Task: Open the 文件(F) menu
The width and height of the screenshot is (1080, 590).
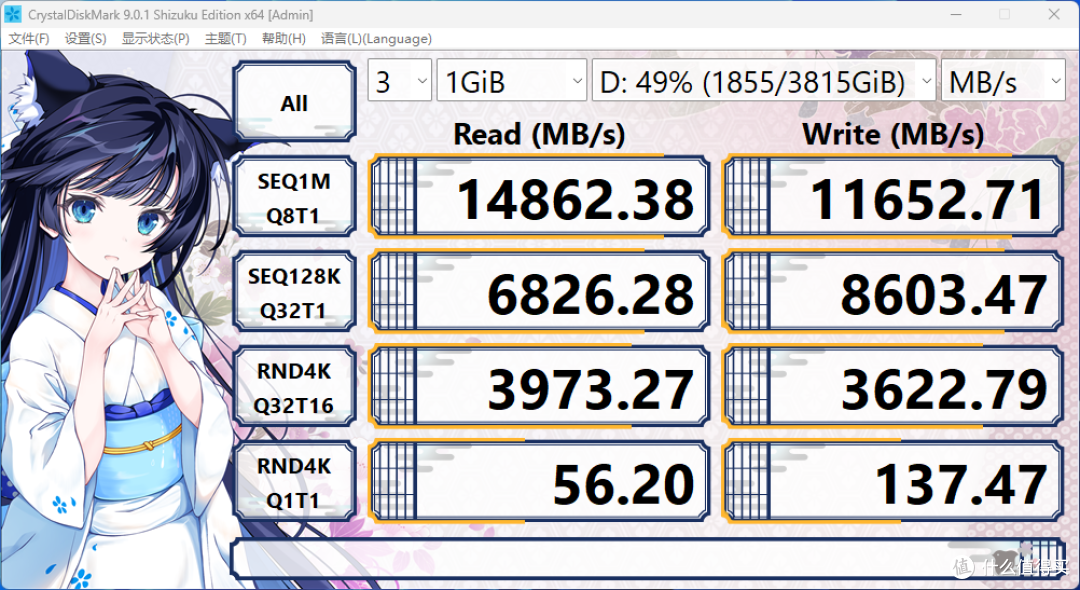Action: pos(29,39)
